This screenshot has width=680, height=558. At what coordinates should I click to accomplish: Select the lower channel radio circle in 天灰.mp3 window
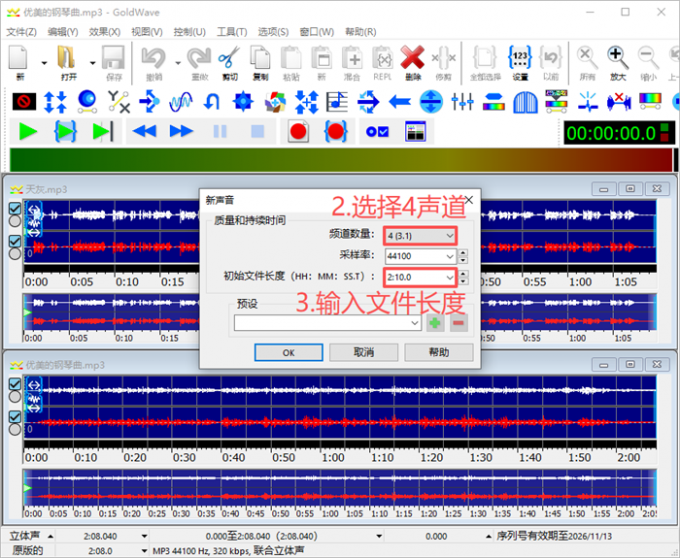[15, 254]
